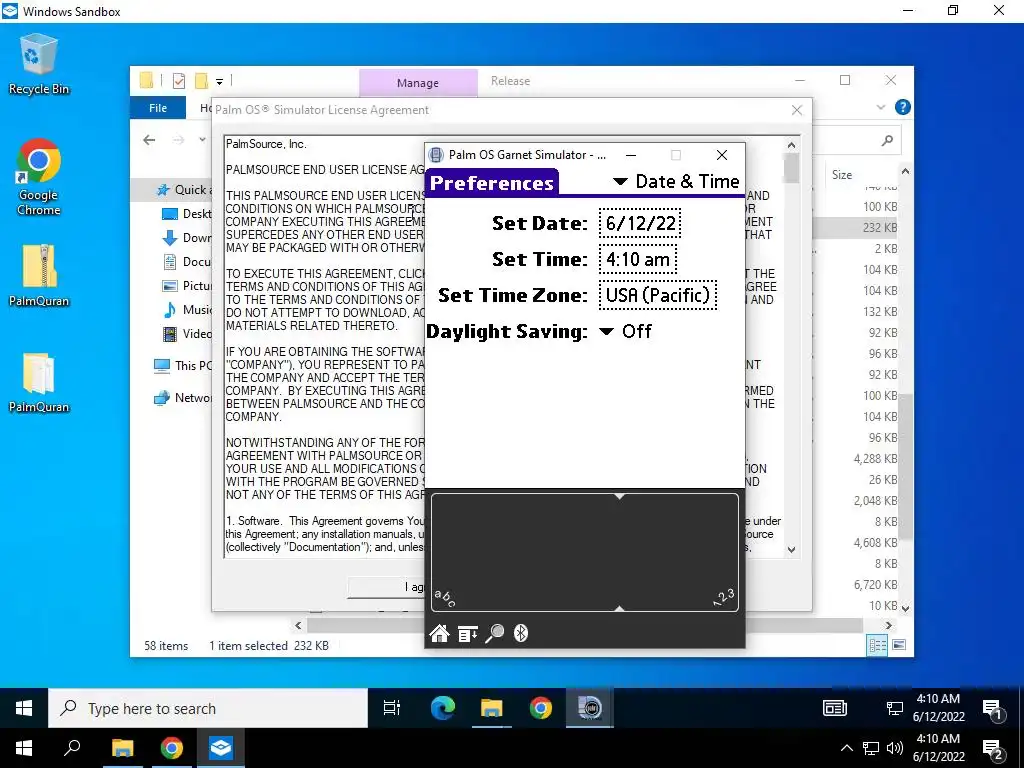The image size is (1024, 768).
Task: Click Palm Simulator taskbar icon in sandbox
Action: 590,708
